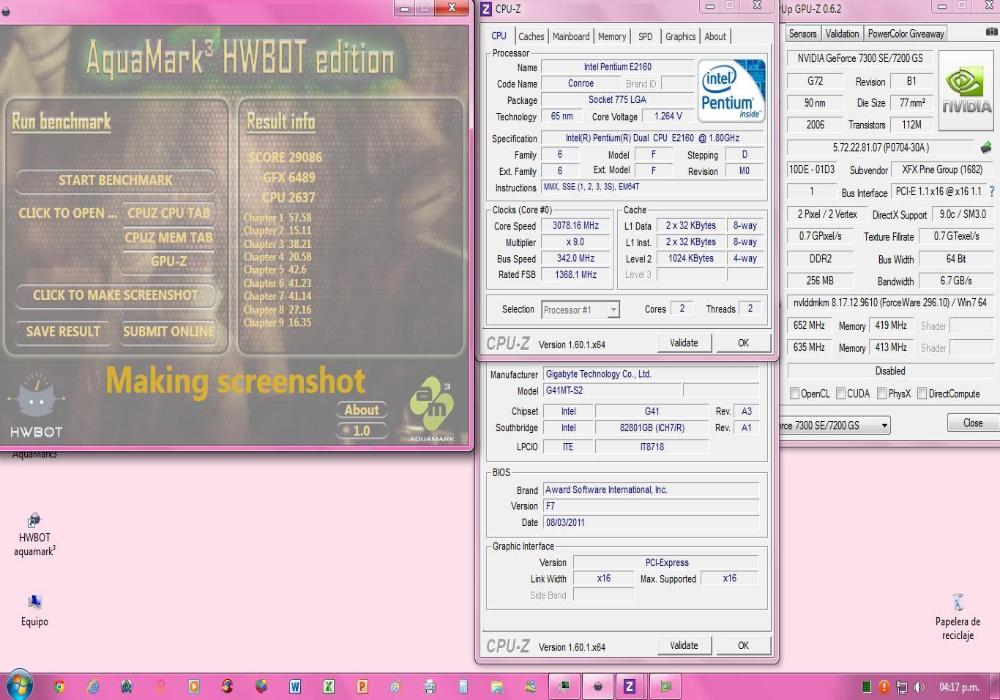Open the orange warning tray icon

point(884,687)
